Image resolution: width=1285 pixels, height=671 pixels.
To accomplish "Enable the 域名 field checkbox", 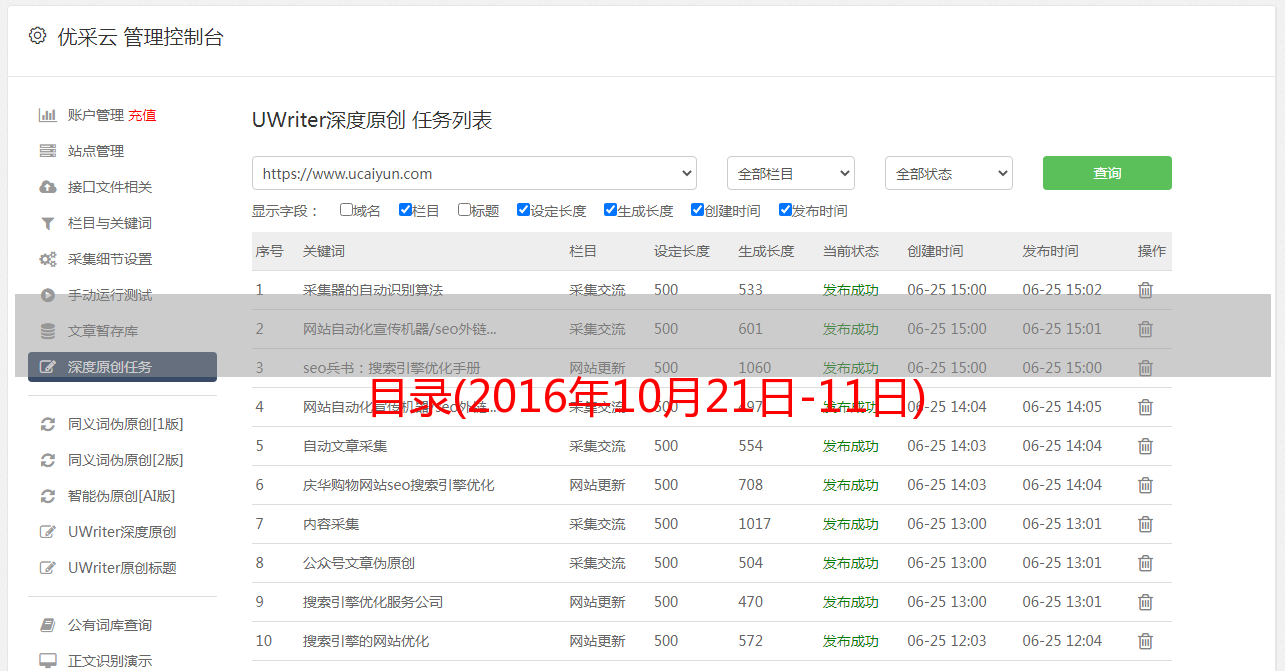I will 346,210.
